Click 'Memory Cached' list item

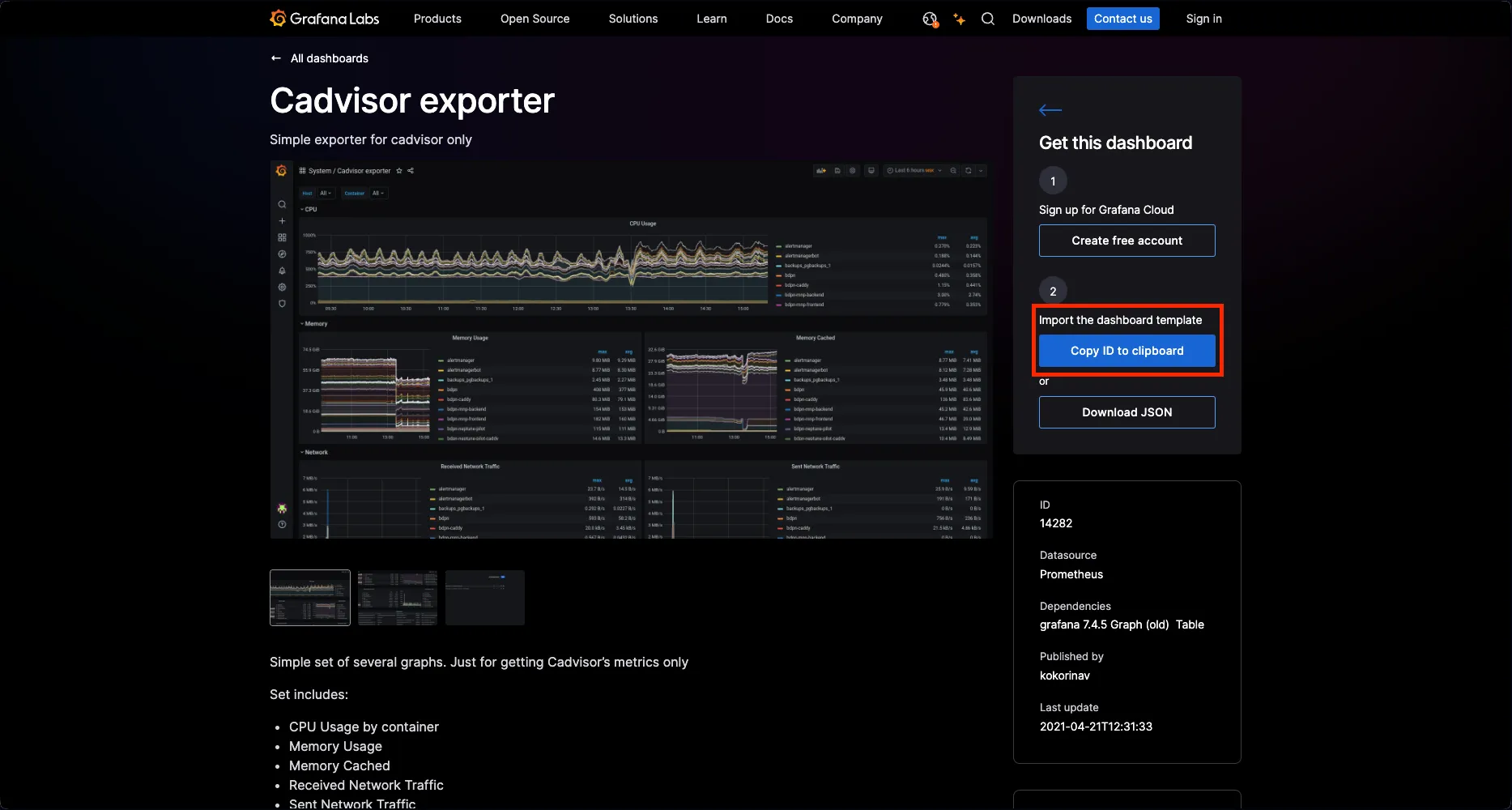click(339, 765)
